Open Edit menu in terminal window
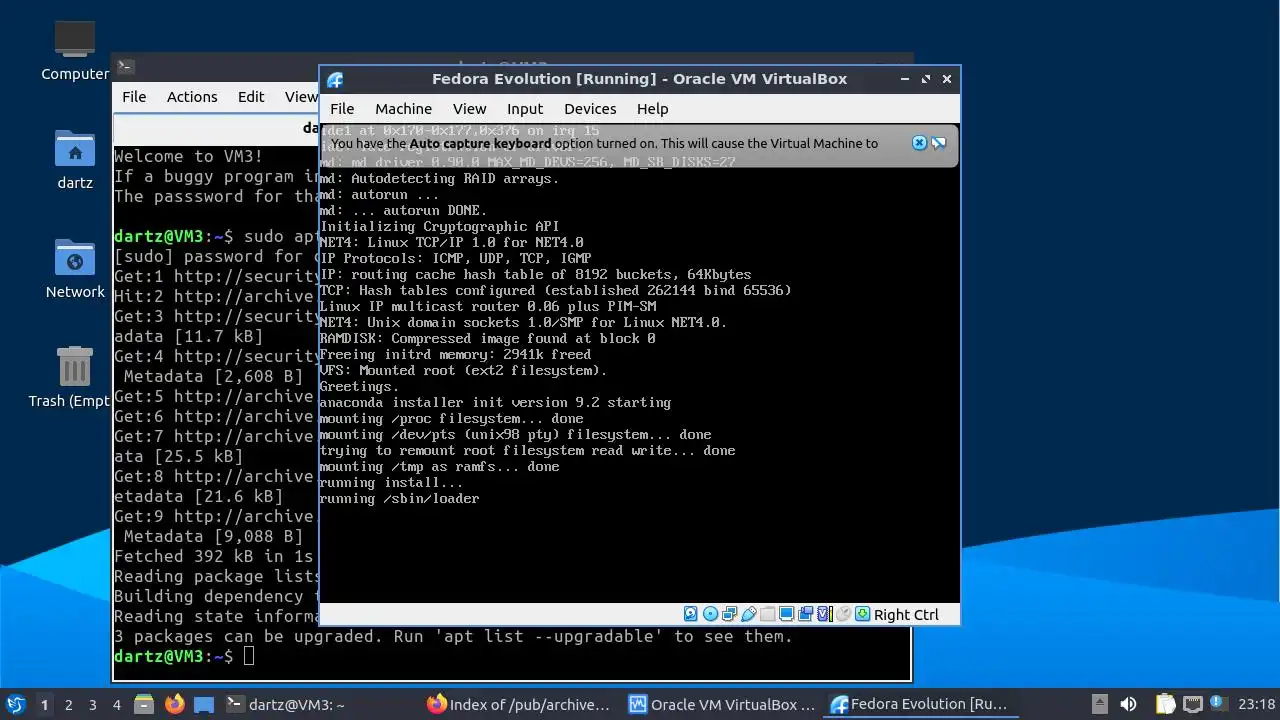1280x720 pixels. click(x=251, y=97)
